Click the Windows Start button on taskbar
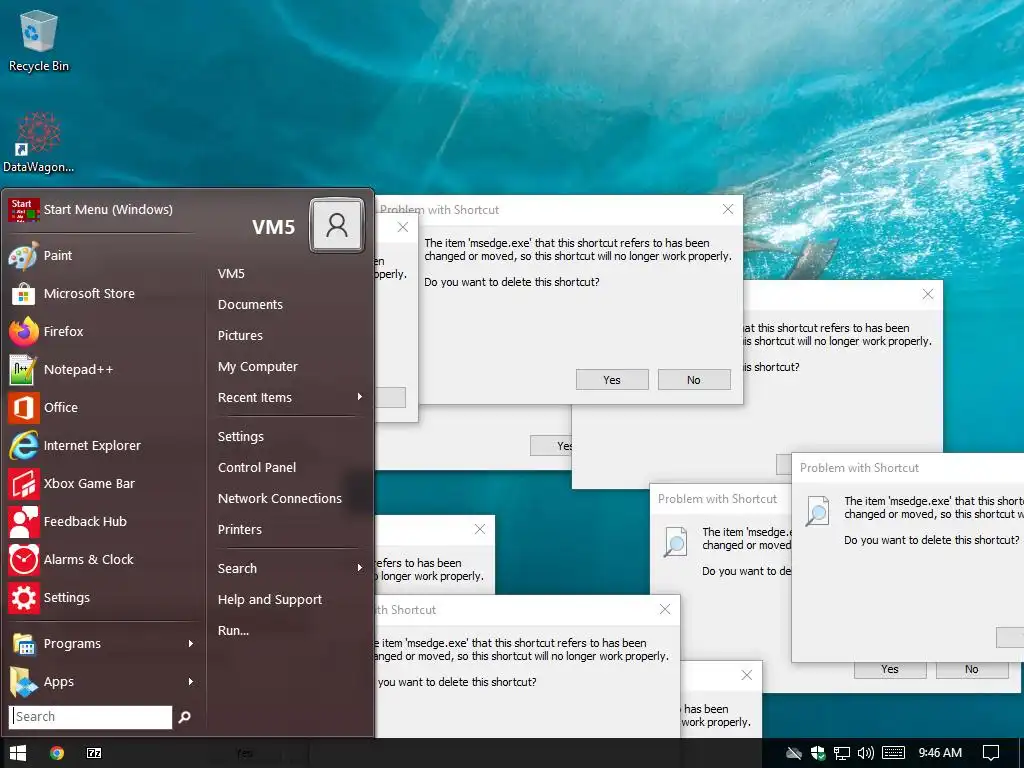Viewport: 1024px width, 768px height. coord(18,753)
